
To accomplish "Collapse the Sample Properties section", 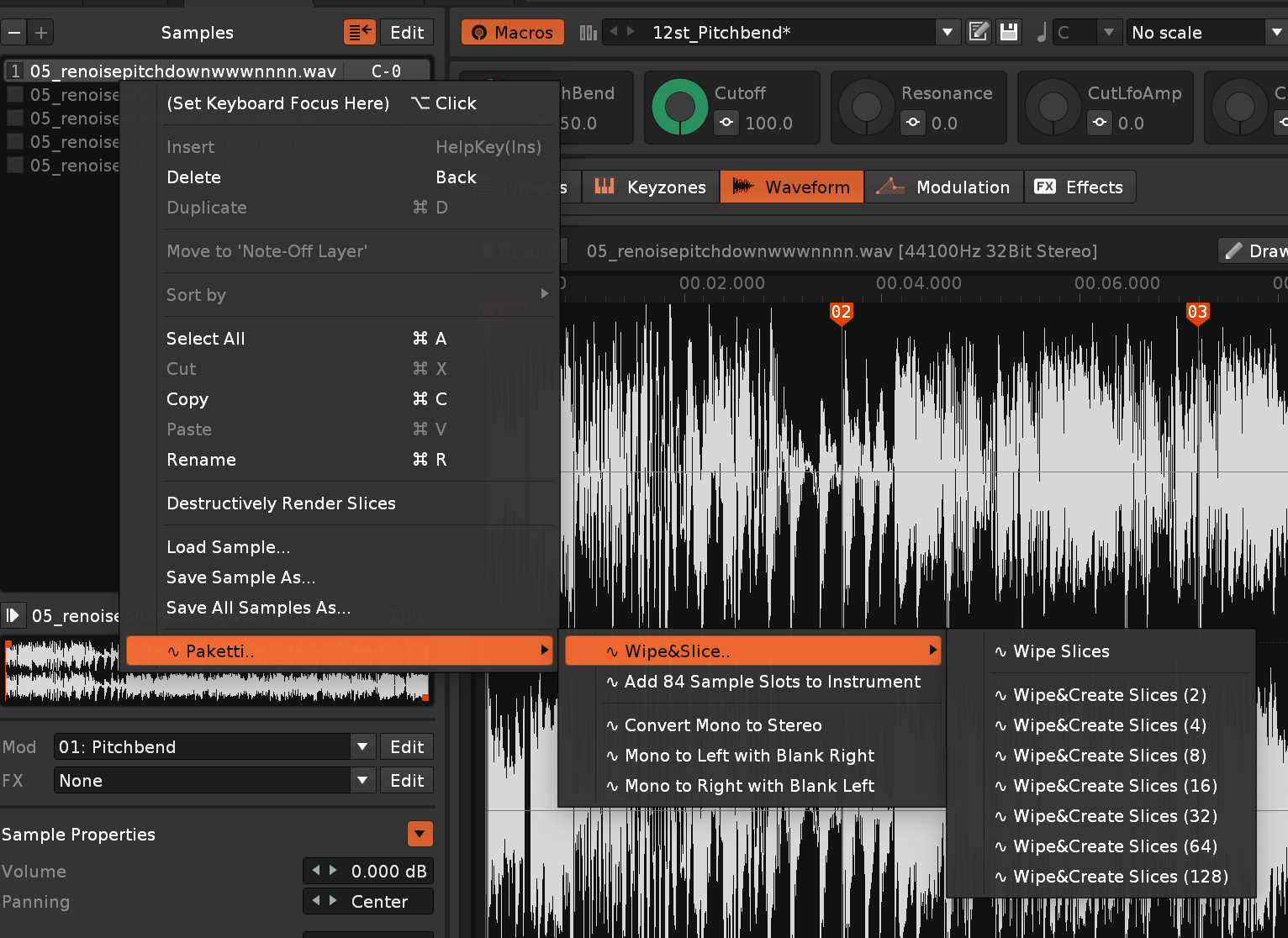I will [420, 834].
